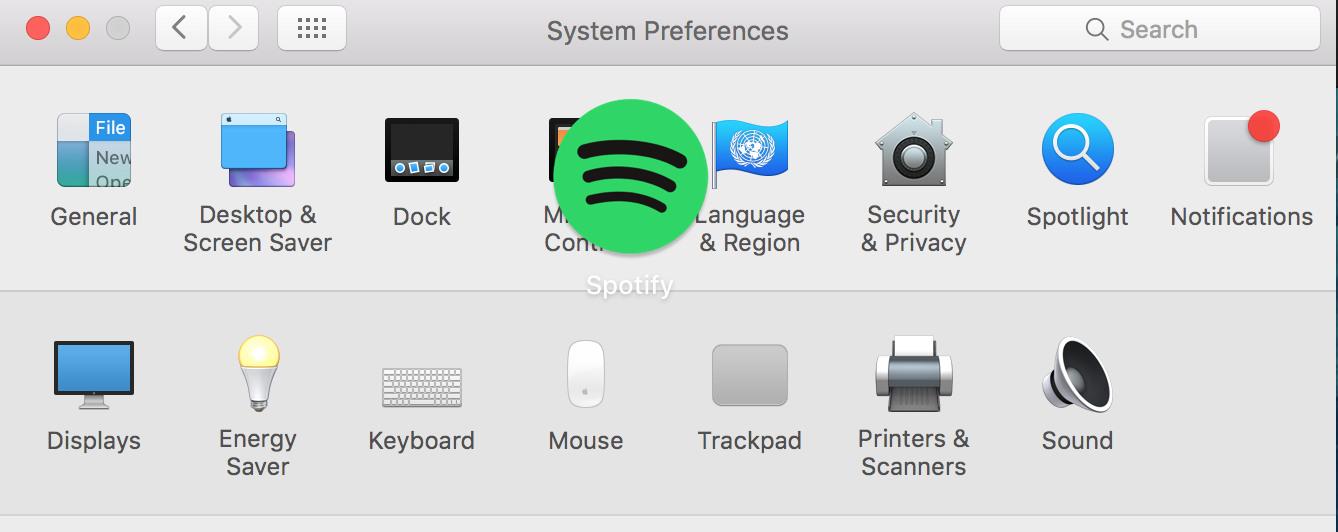The width and height of the screenshot is (1338, 532).
Task: Open Energy Saver lightbulb icon
Action: coord(257,373)
